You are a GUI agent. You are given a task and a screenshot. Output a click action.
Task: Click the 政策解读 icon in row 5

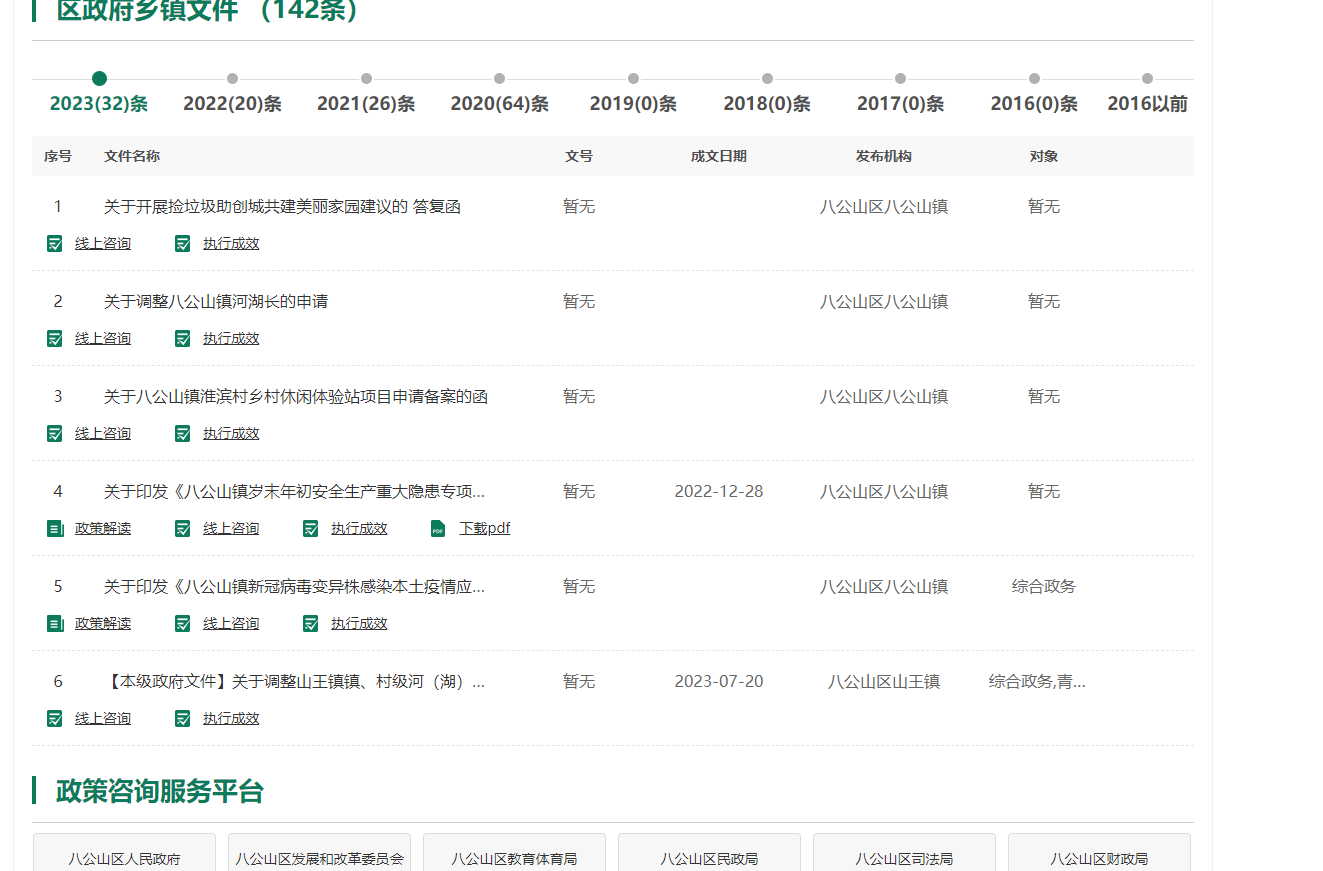pyautogui.click(x=55, y=623)
